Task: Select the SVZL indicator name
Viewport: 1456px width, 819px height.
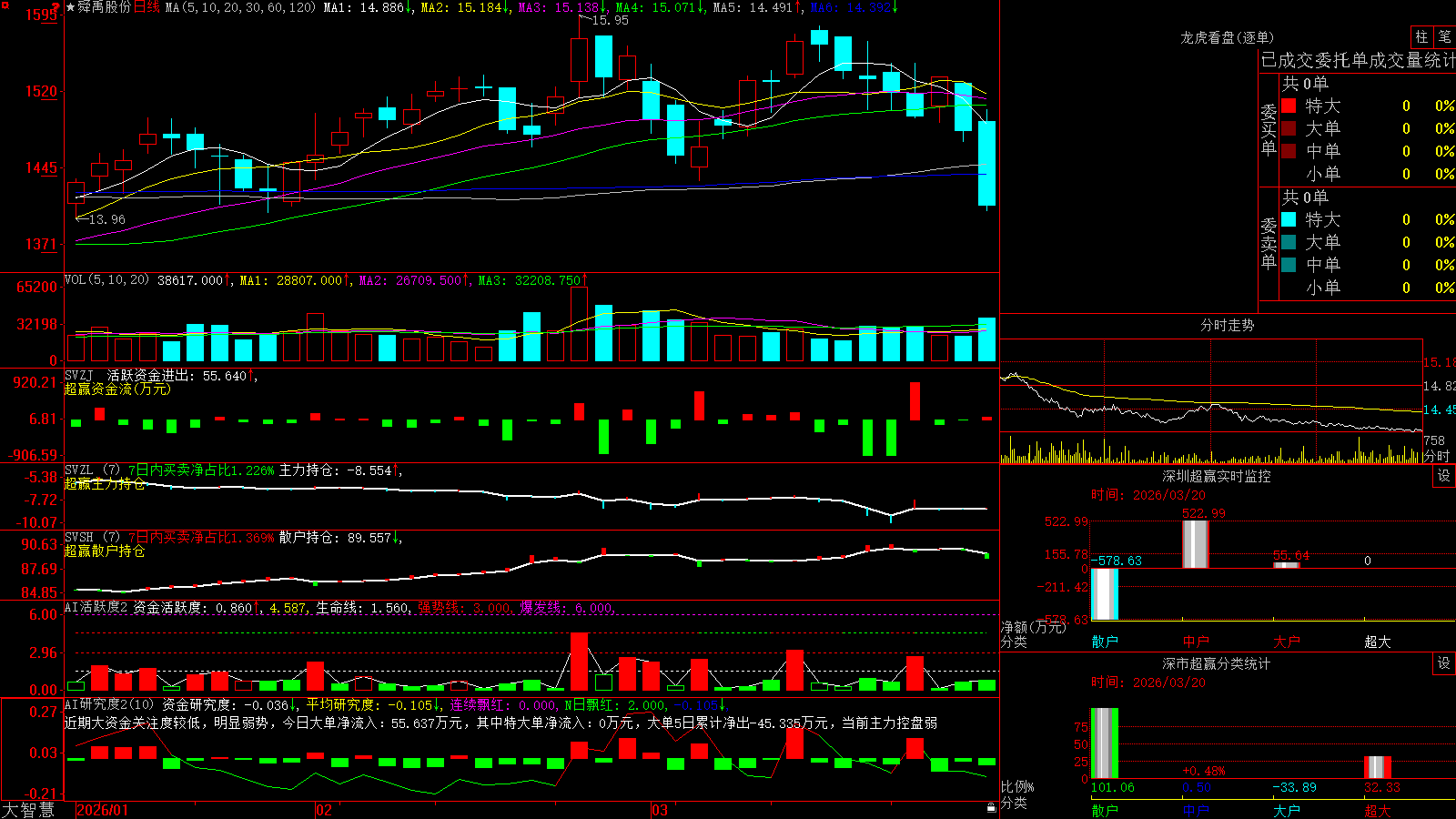Action: tap(79, 470)
